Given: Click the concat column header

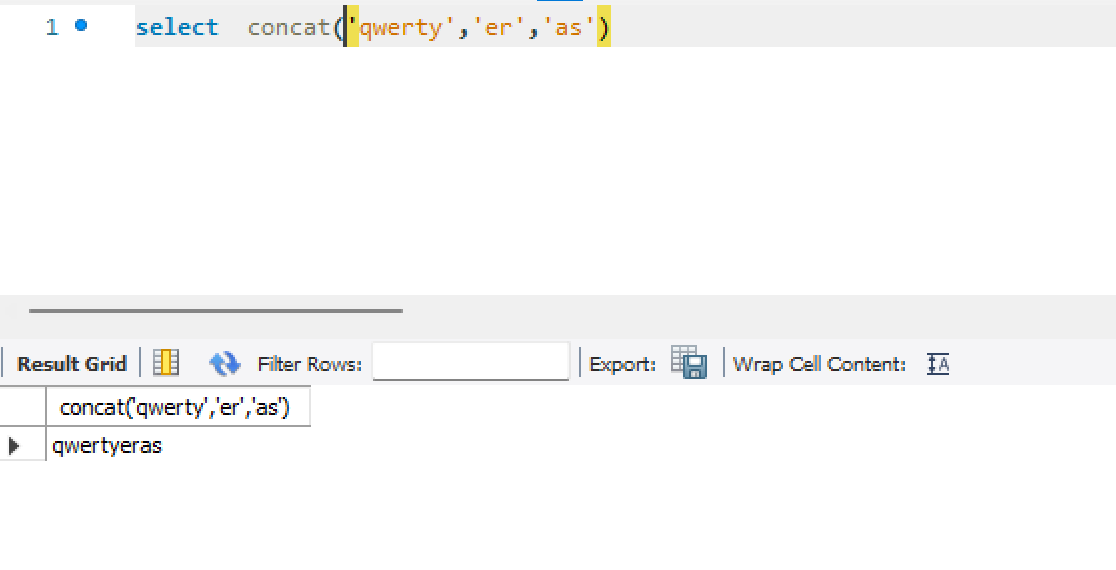Looking at the screenshot, I should (x=178, y=407).
